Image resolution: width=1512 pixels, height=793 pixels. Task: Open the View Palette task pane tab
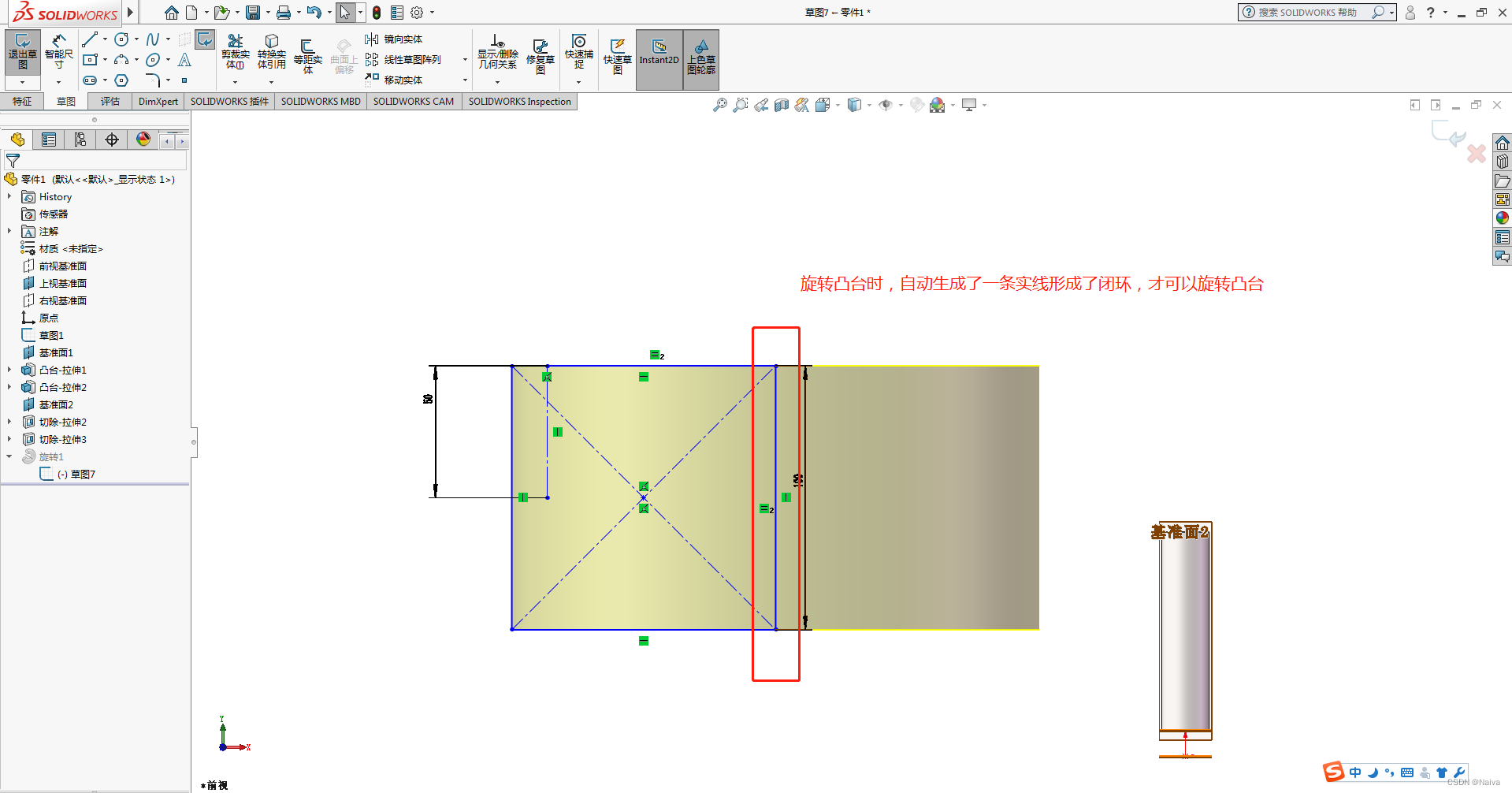pyautogui.click(x=1503, y=199)
